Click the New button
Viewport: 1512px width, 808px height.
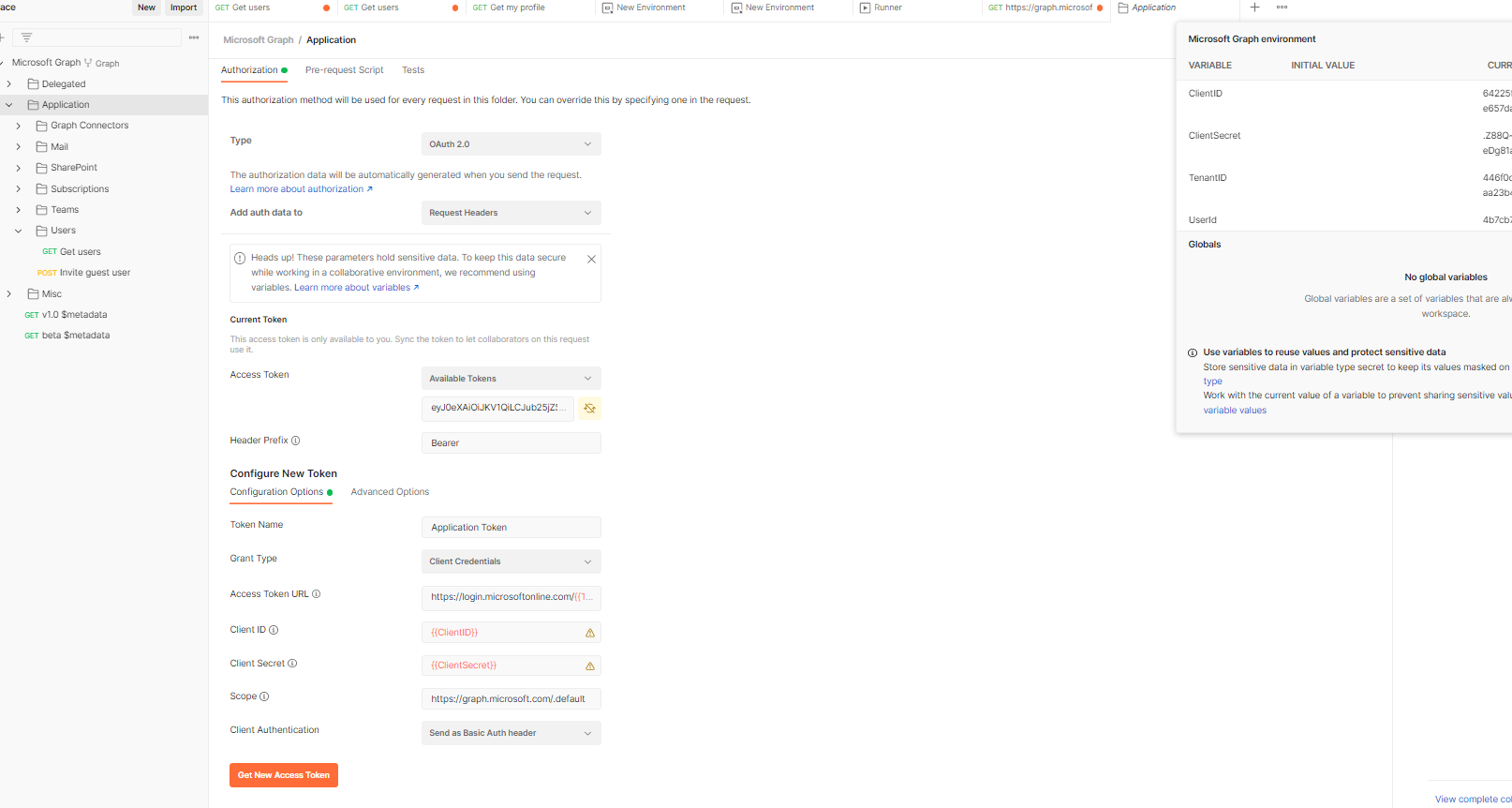pyautogui.click(x=147, y=7)
